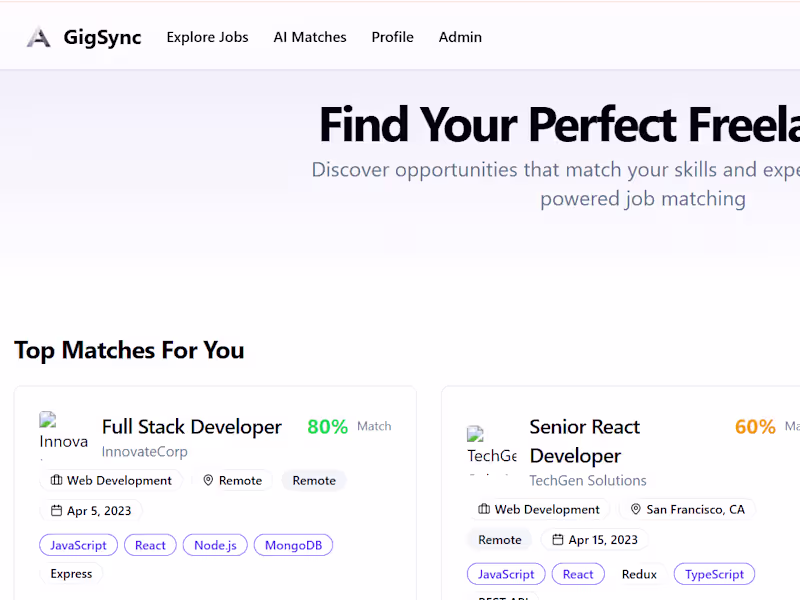Open the Profile page

tap(392, 37)
